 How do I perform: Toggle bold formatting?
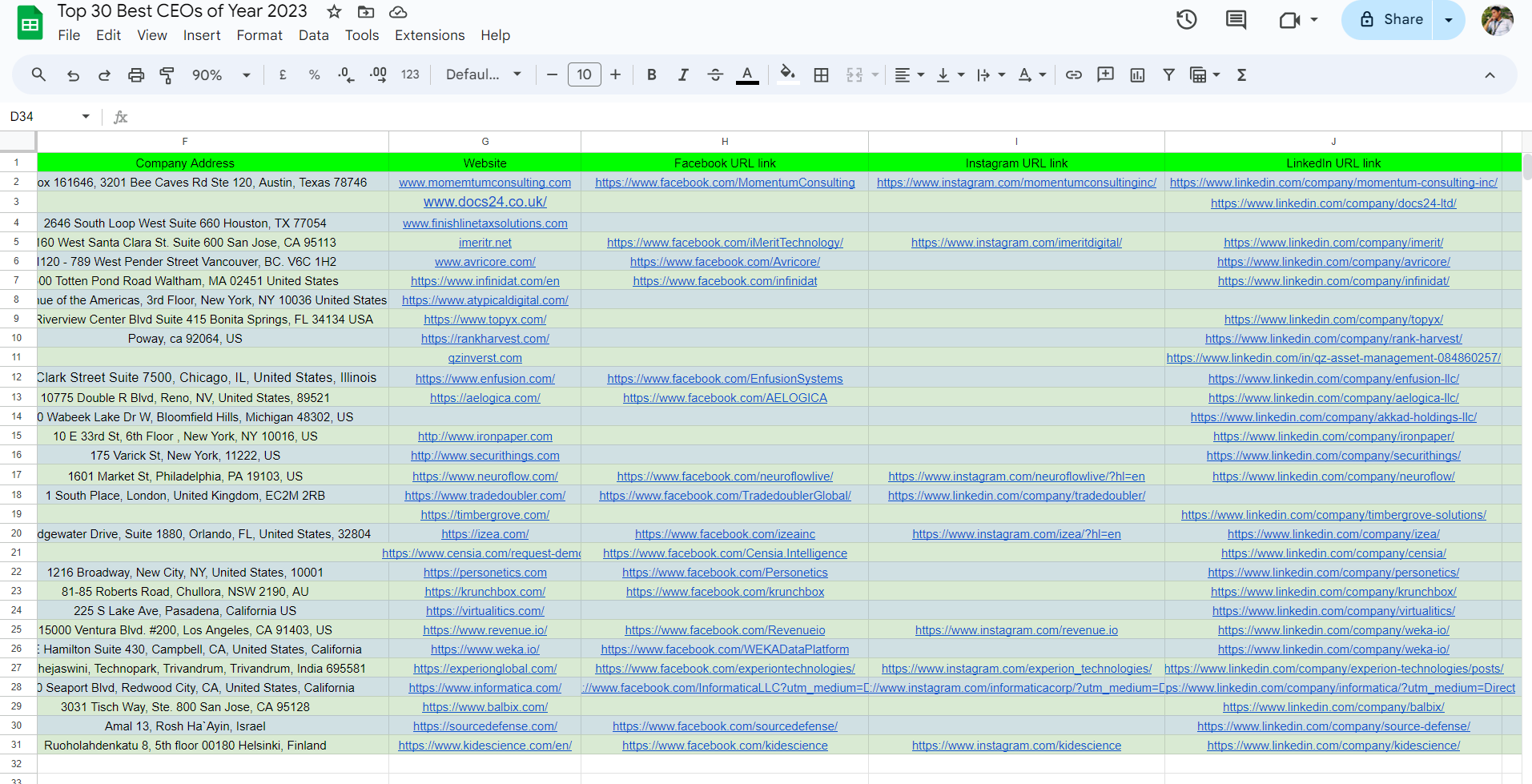click(x=652, y=74)
